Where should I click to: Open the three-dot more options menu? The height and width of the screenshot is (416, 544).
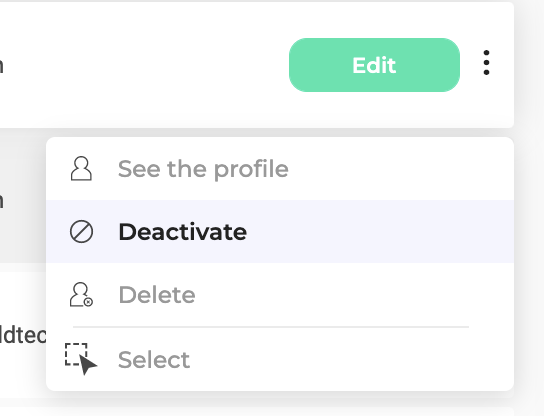pos(486,62)
